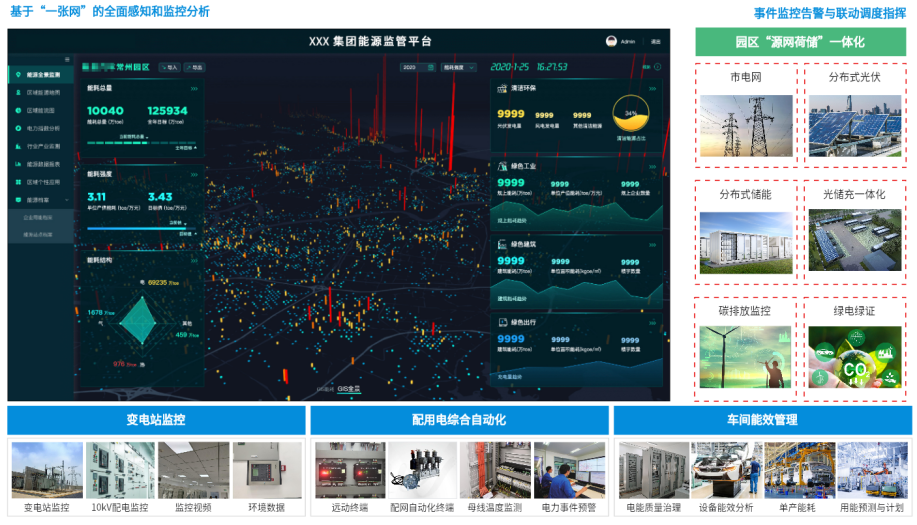Expand the 绿色建筑 card arrows
The image size is (917, 525).
(652, 245)
